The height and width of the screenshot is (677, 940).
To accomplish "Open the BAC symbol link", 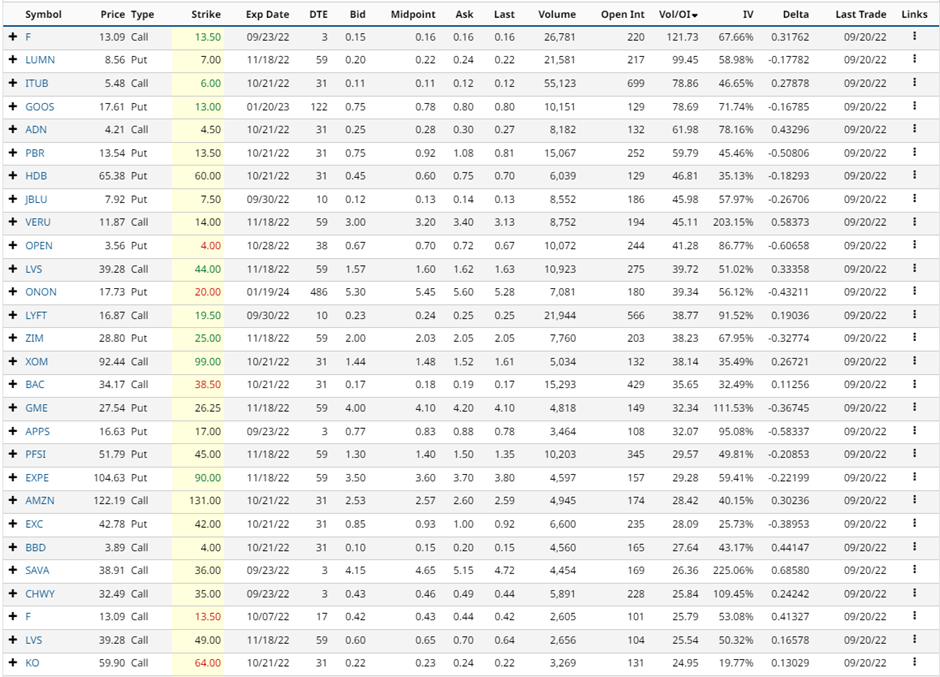I will pyautogui.click(x=35, y=384).
